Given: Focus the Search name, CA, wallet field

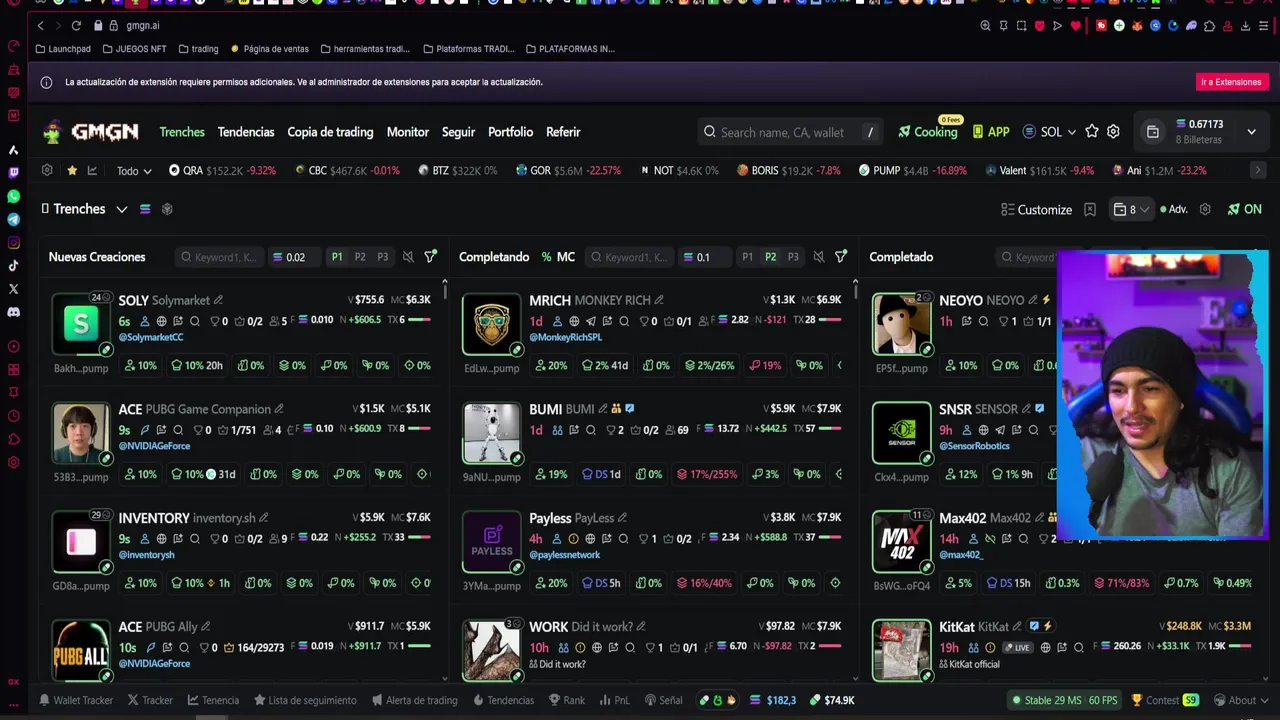Looking at the screenshot, I should (791, 132).
